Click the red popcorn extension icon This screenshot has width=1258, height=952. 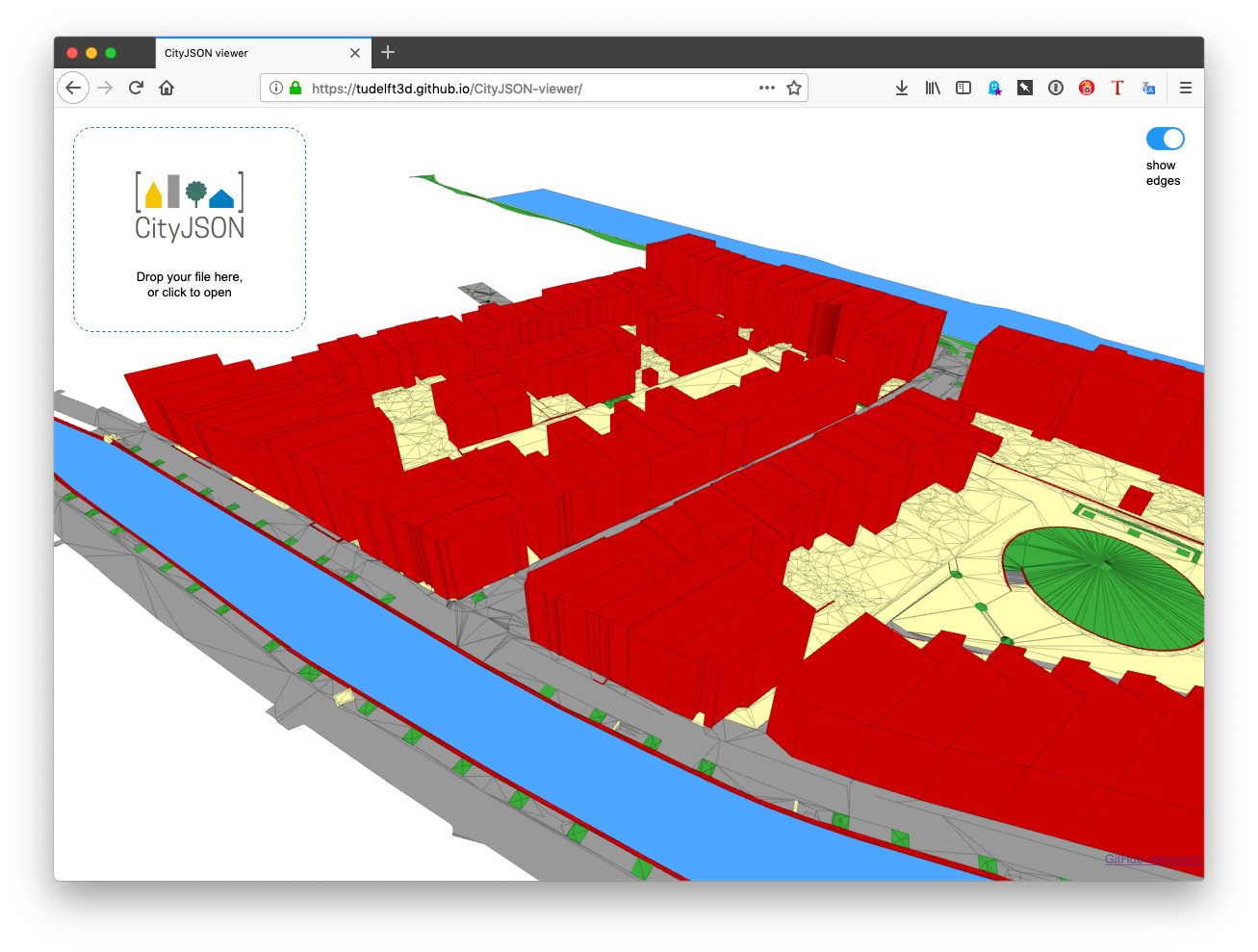[x=1087, y=88]
